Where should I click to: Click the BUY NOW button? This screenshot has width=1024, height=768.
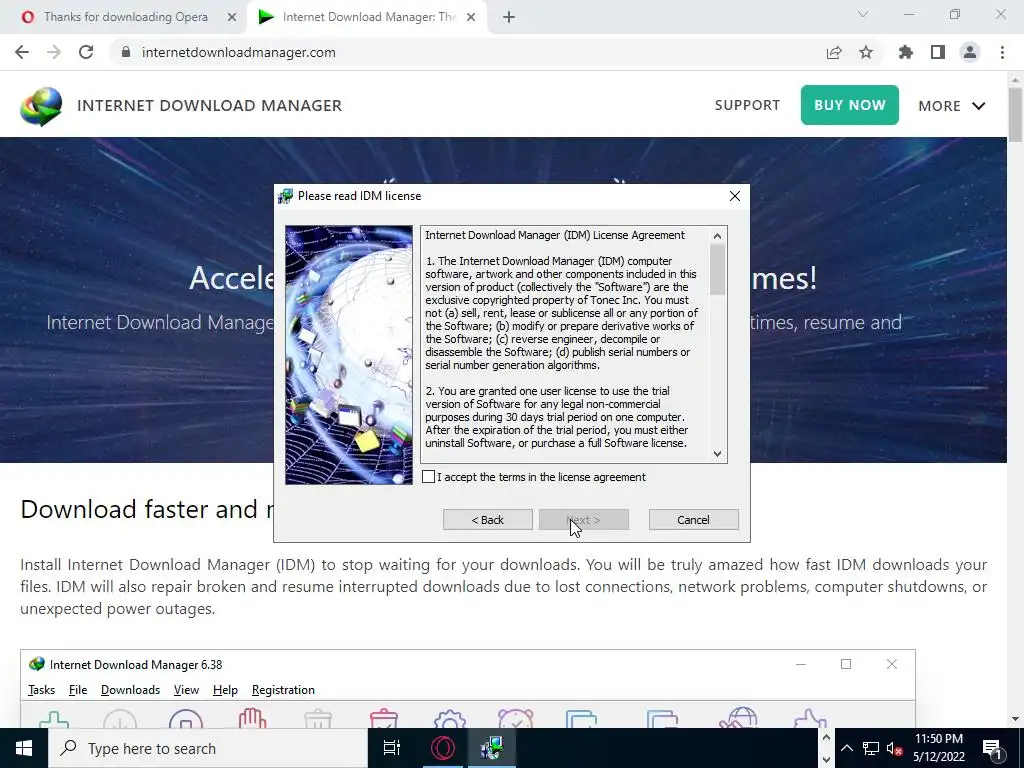(x=850, y=105)
